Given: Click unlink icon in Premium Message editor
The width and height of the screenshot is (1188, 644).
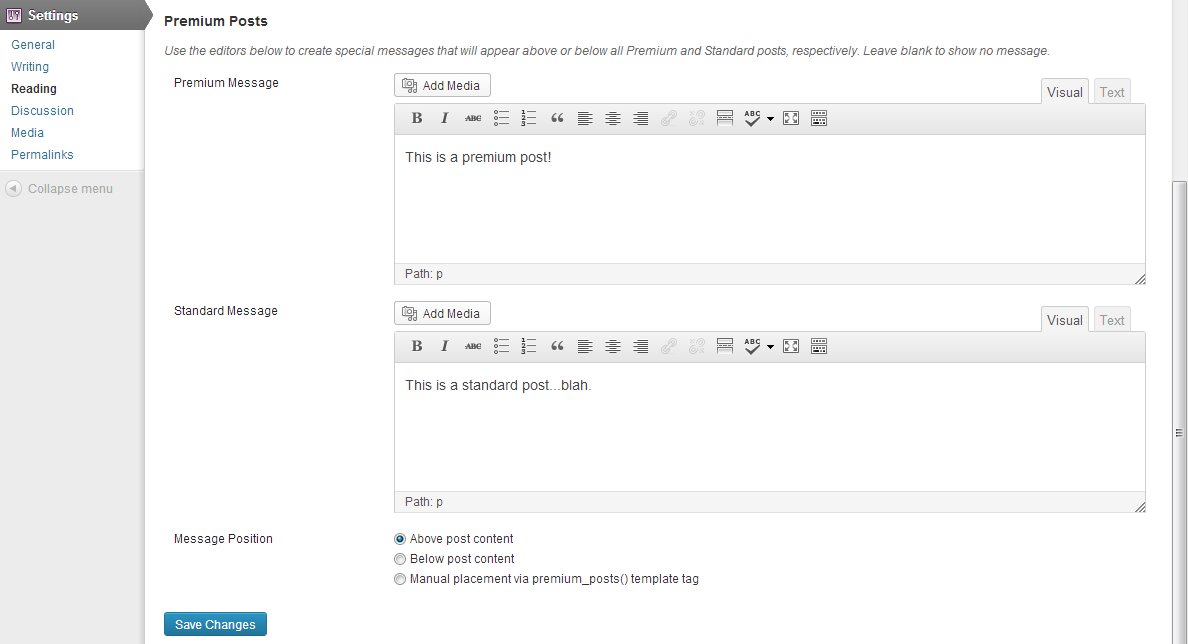Looking at the screenshot, I should point(696,118).
